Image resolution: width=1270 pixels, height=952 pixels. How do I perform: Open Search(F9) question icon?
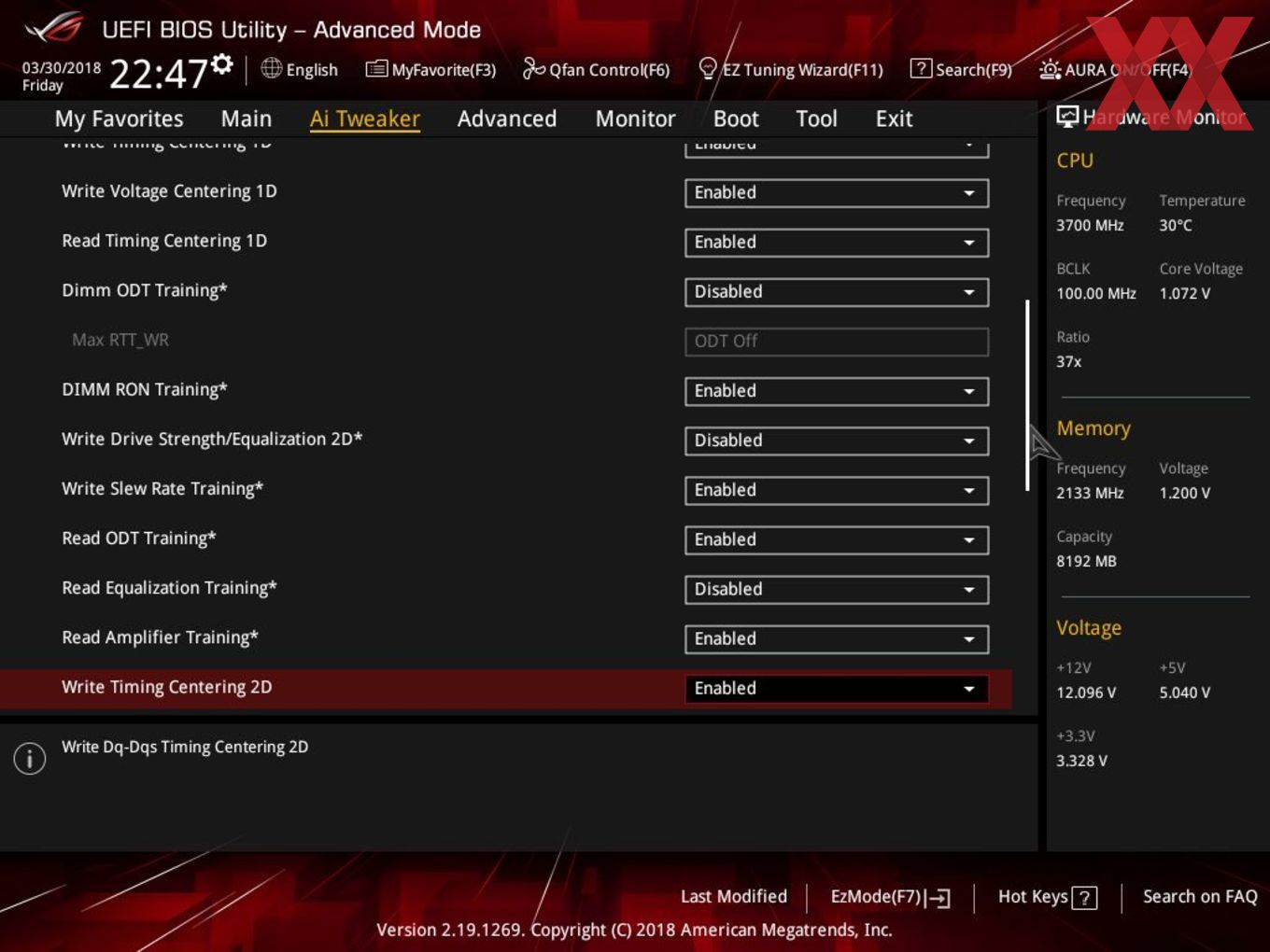click(921, 68)
